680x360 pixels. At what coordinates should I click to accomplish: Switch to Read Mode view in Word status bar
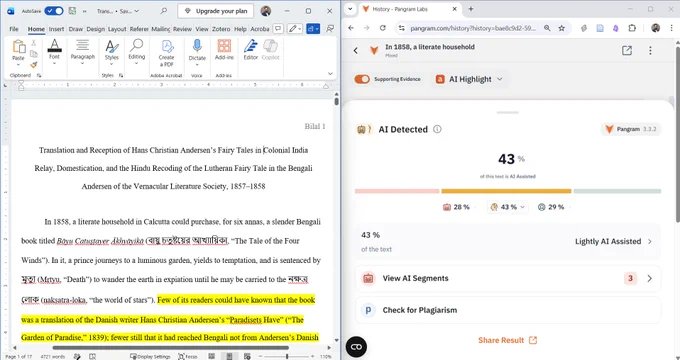(212, 356)
